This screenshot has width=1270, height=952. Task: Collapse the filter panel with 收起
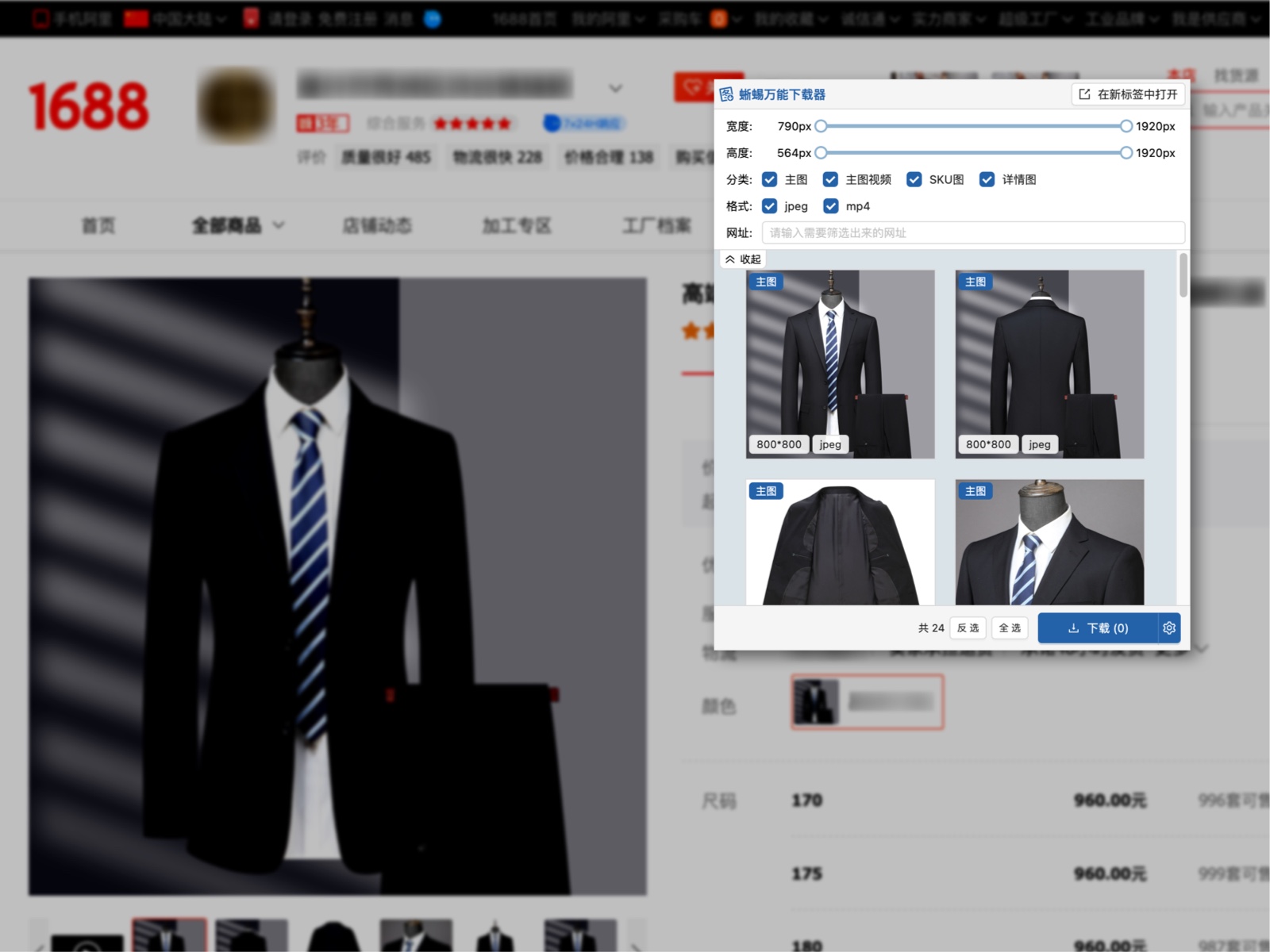743,259
